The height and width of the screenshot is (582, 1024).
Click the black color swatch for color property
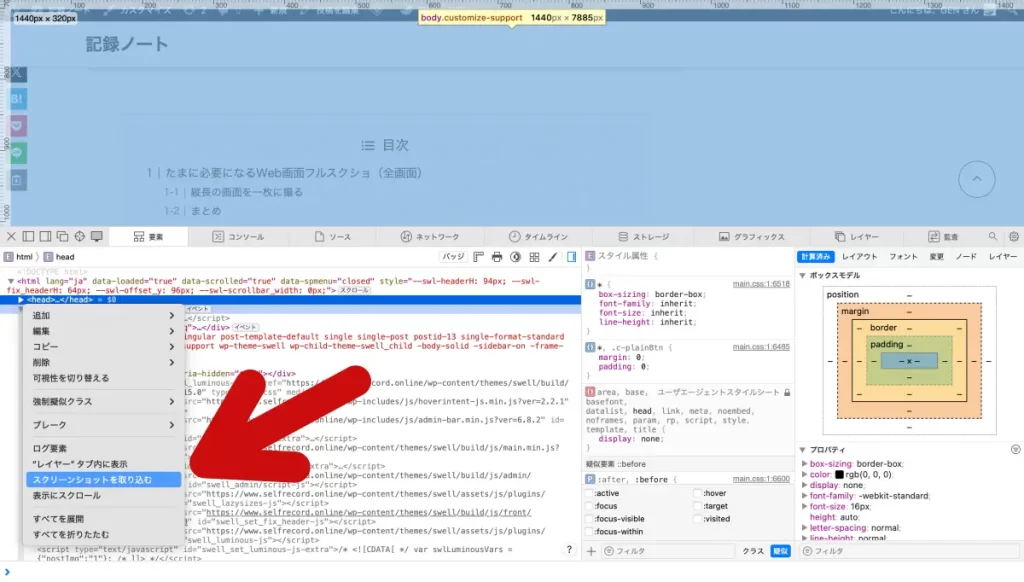click(840, 474)
